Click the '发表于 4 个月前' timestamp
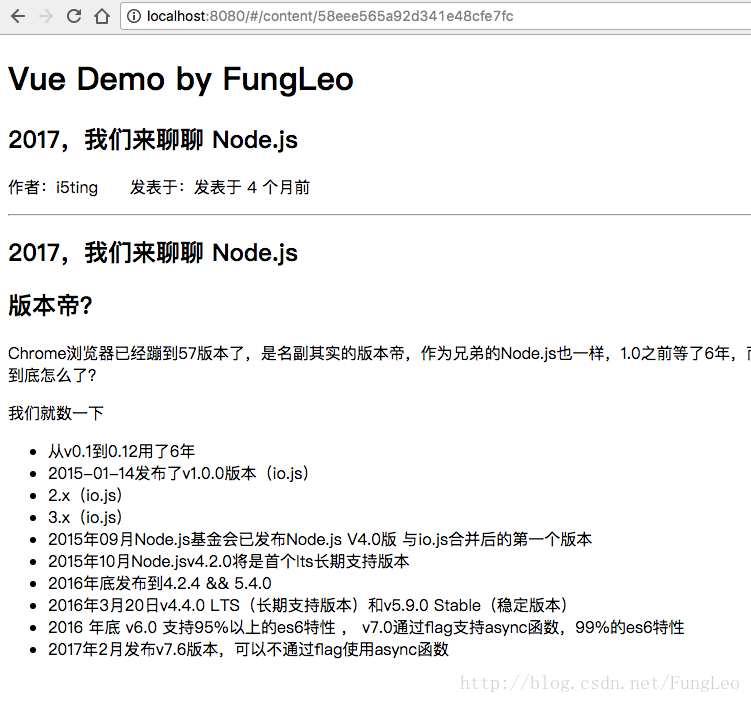 pos(251,187)
